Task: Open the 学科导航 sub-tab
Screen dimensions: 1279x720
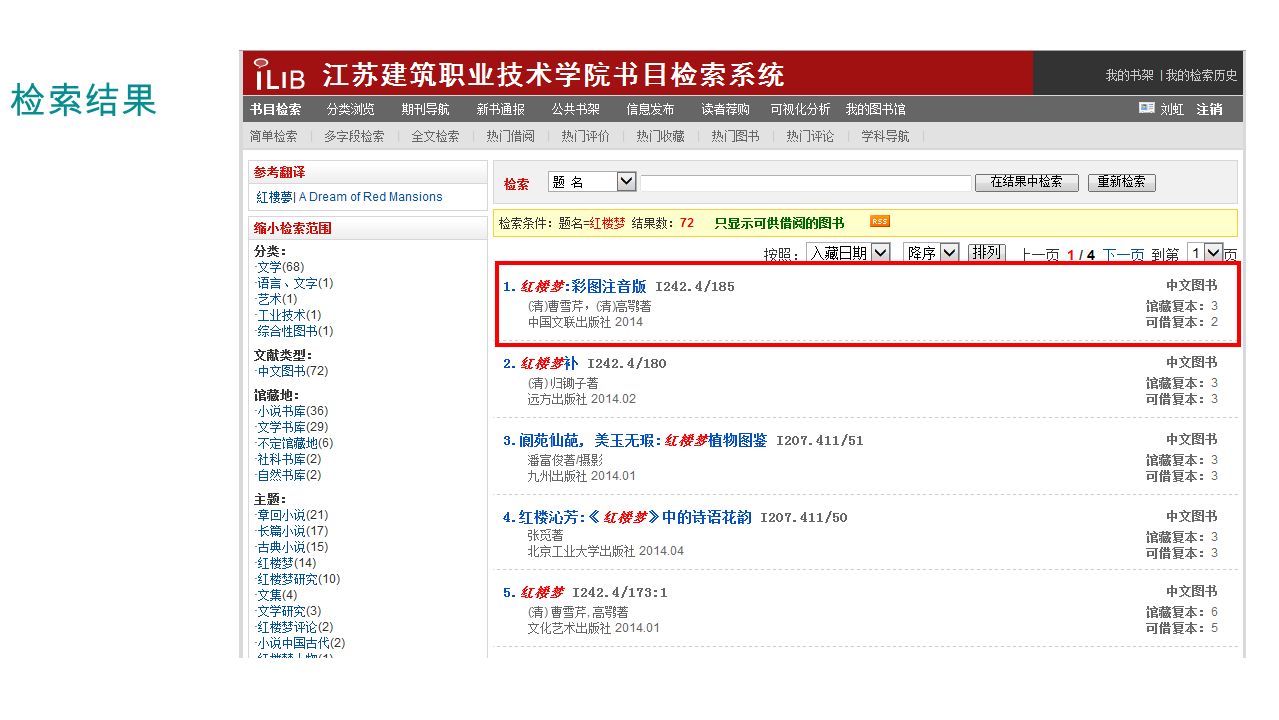Action: 886,136
